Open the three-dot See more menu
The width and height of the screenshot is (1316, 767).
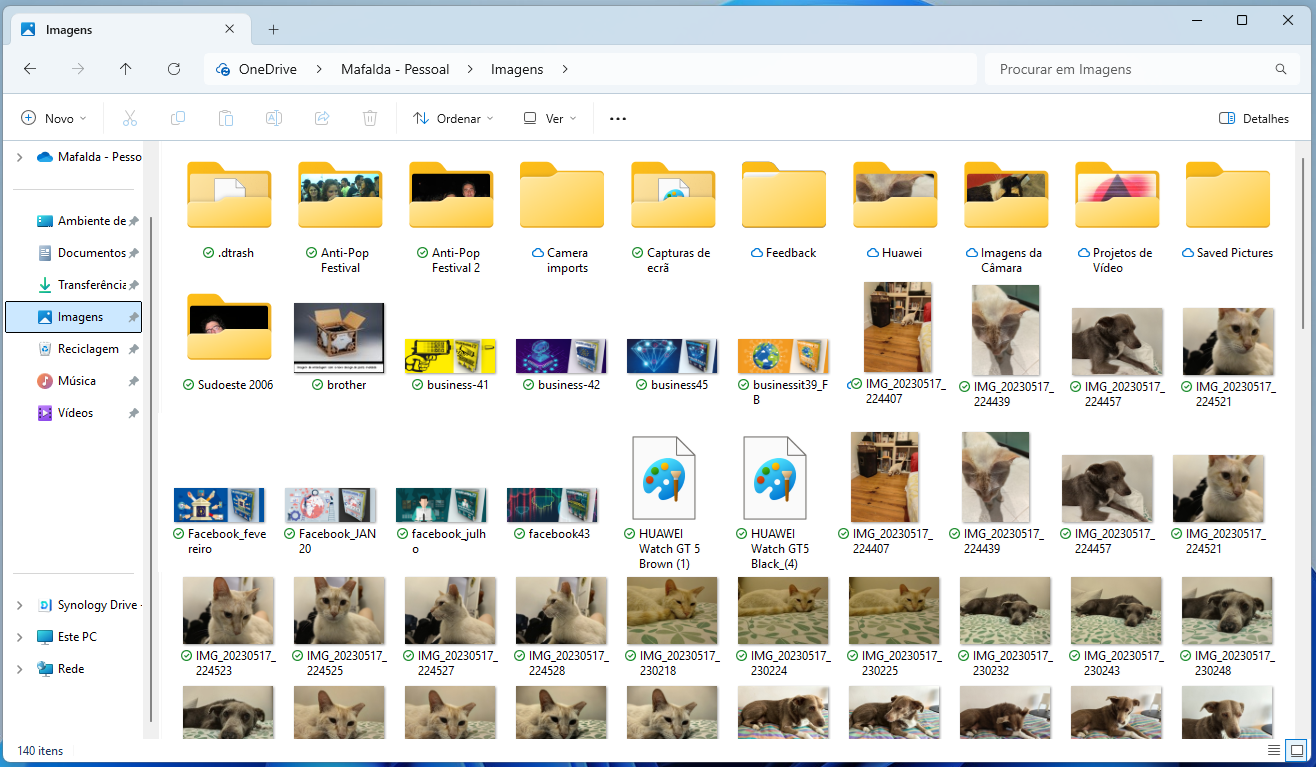[618, 118]
